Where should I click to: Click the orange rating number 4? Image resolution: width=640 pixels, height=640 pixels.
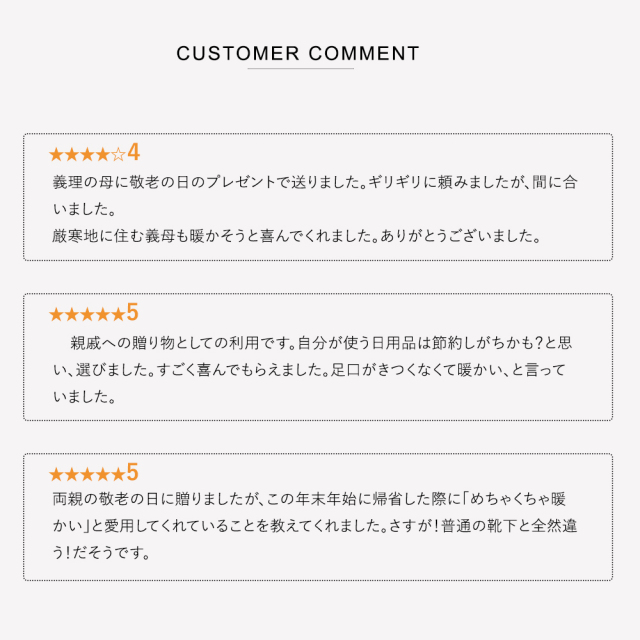pos(133,153)
